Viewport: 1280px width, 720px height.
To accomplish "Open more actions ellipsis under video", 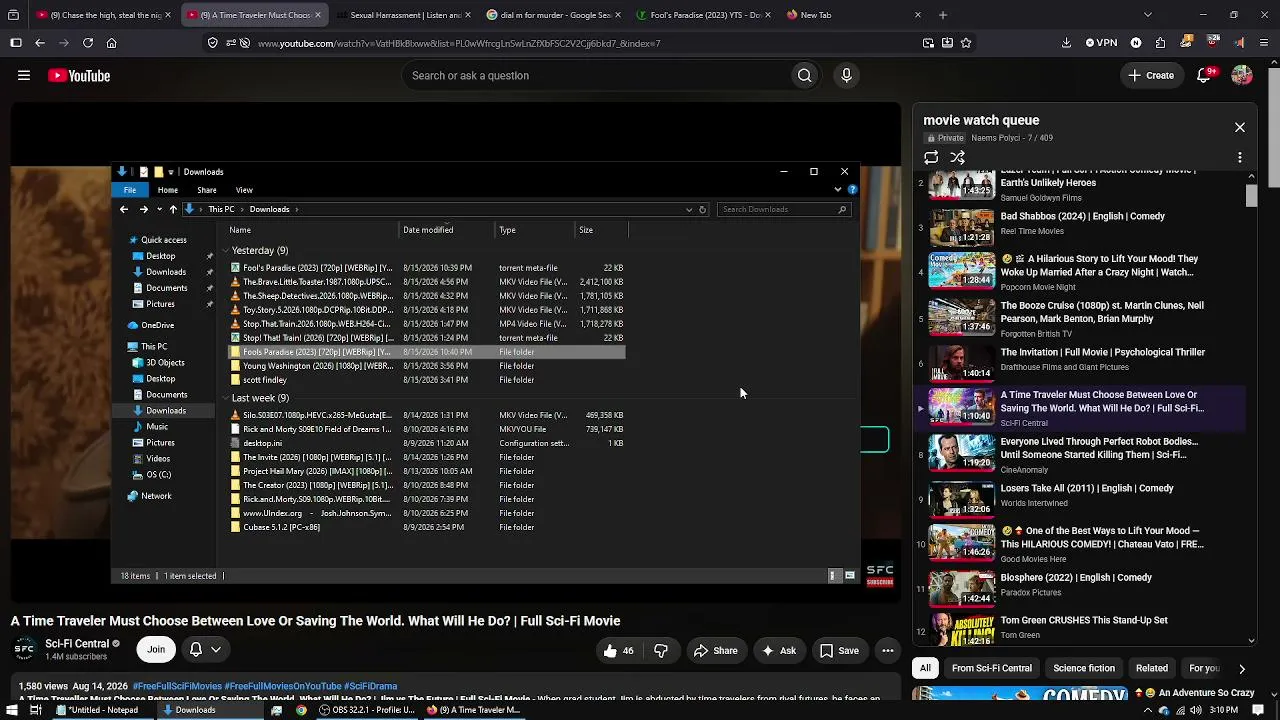I will coord(887,651).
